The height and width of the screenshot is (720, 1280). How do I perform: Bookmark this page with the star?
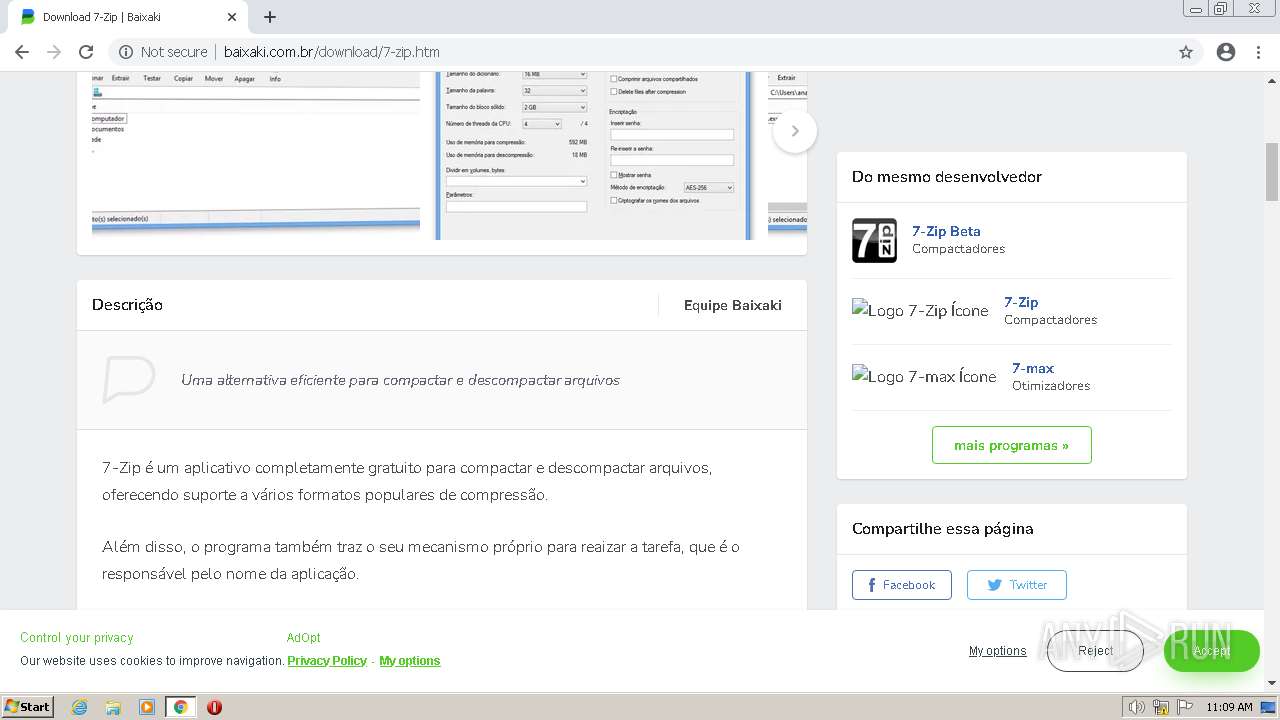coord(1186,52)
